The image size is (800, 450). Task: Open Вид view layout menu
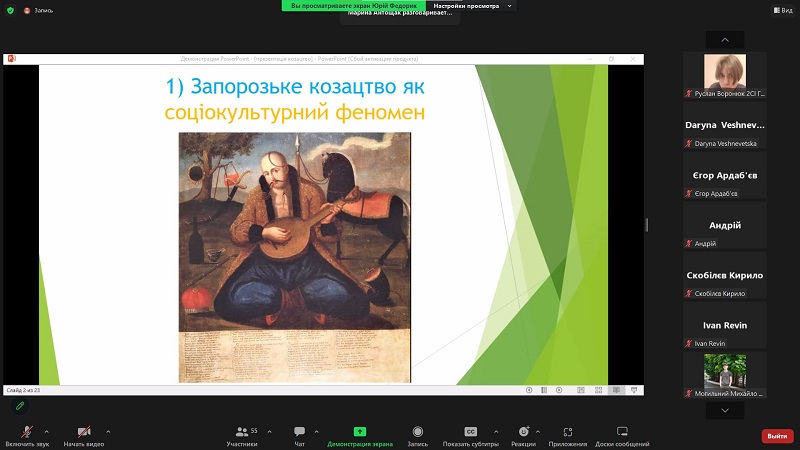point(783,10)
